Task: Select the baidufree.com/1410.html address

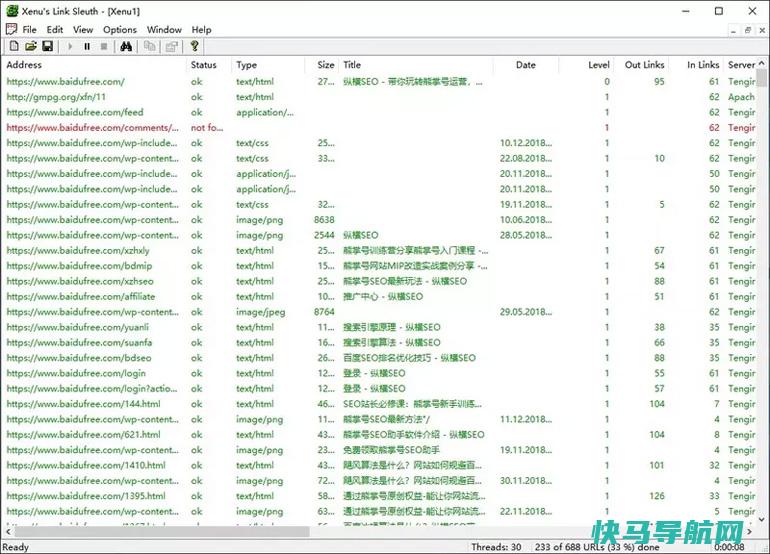Action: click(86, 465)
